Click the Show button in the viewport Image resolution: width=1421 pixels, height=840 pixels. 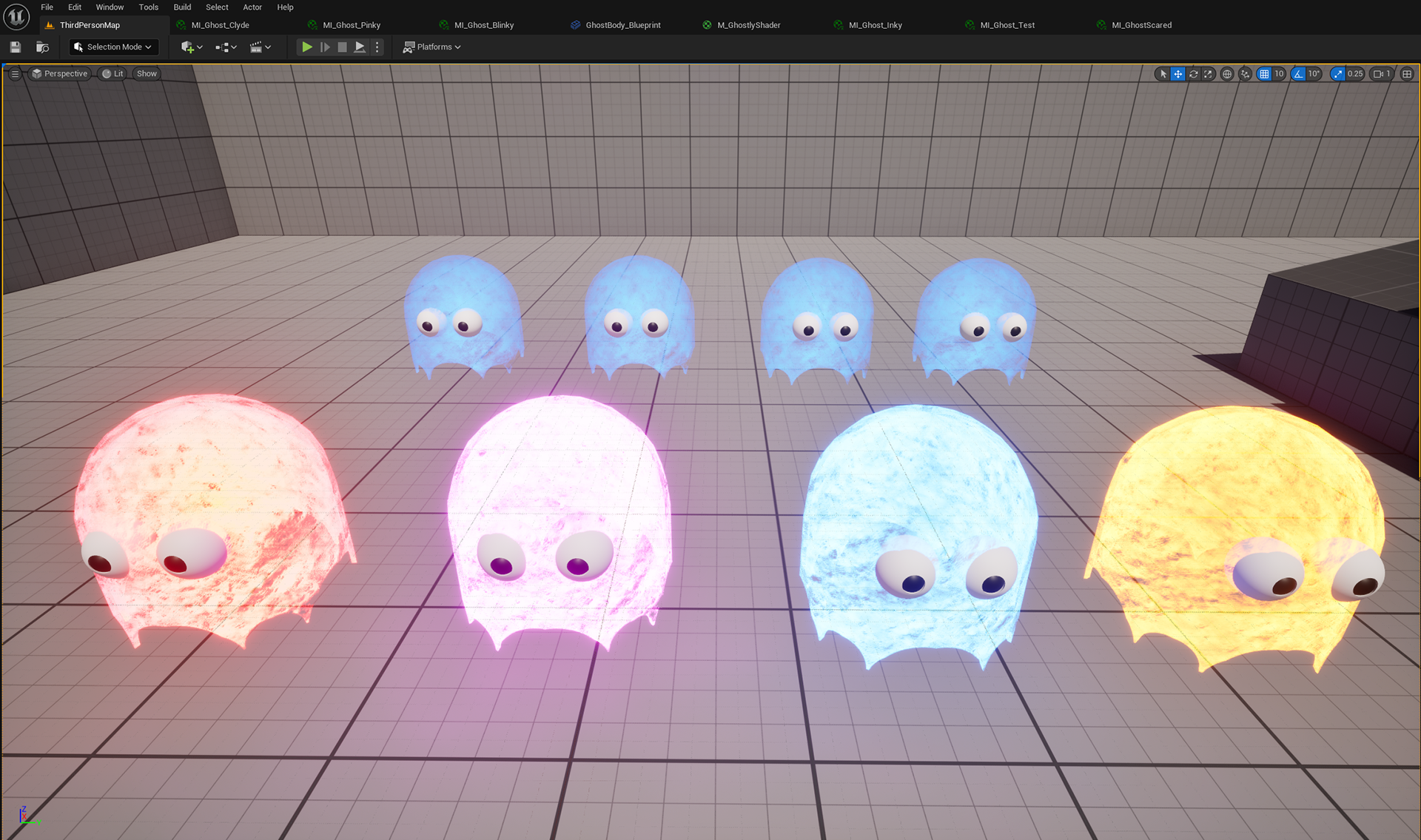click(147, 74)
